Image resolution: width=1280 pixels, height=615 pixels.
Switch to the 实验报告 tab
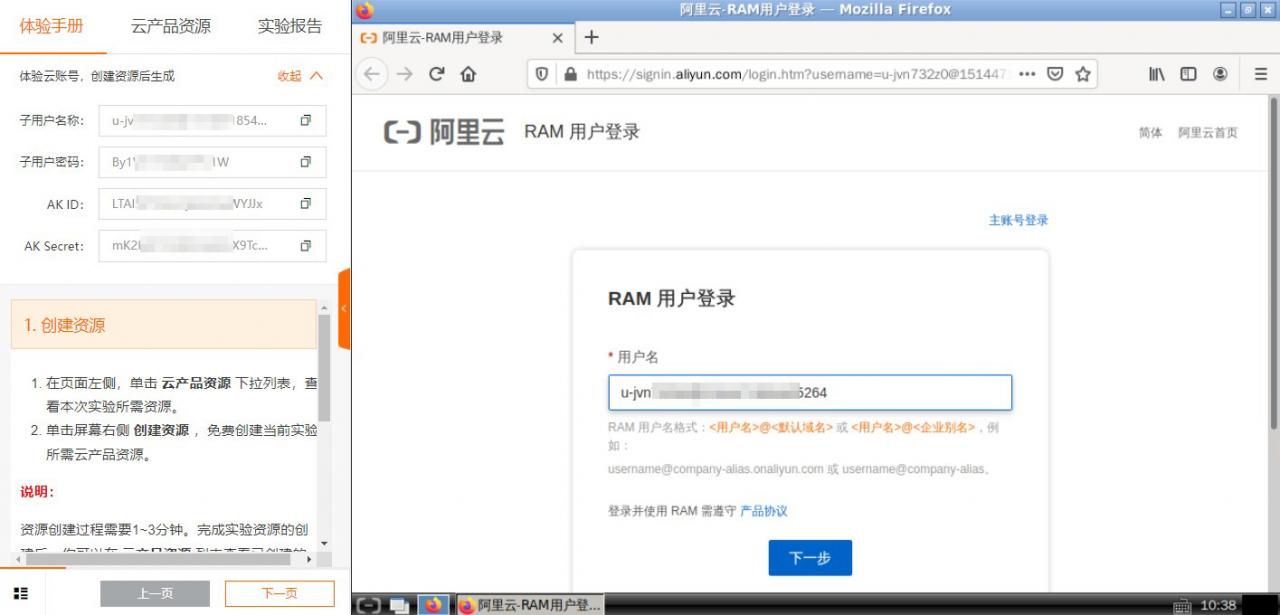[289, 27]
